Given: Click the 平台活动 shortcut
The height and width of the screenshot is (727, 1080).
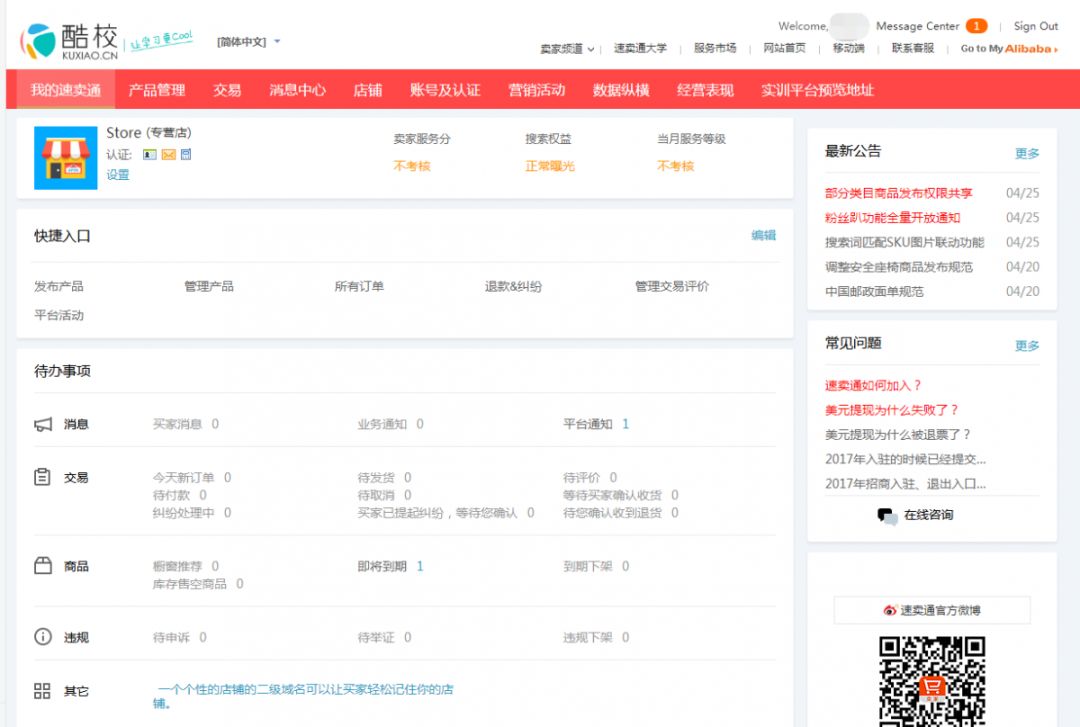Looking at the screenshot, I should (59, 315).
